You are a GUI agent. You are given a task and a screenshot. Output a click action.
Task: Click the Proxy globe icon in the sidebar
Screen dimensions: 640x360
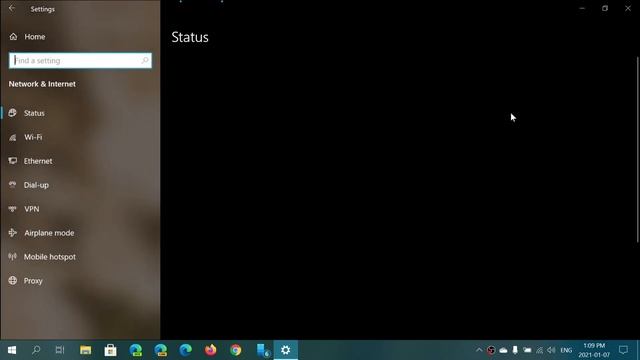[13, 281]
